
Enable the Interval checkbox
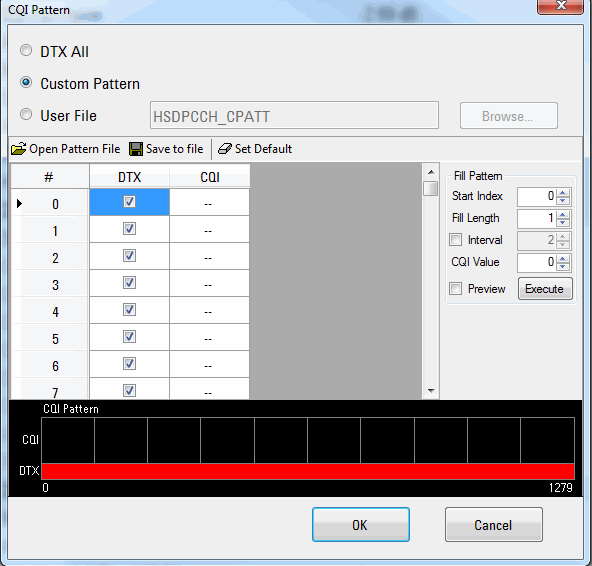click(x=456, y=240)
